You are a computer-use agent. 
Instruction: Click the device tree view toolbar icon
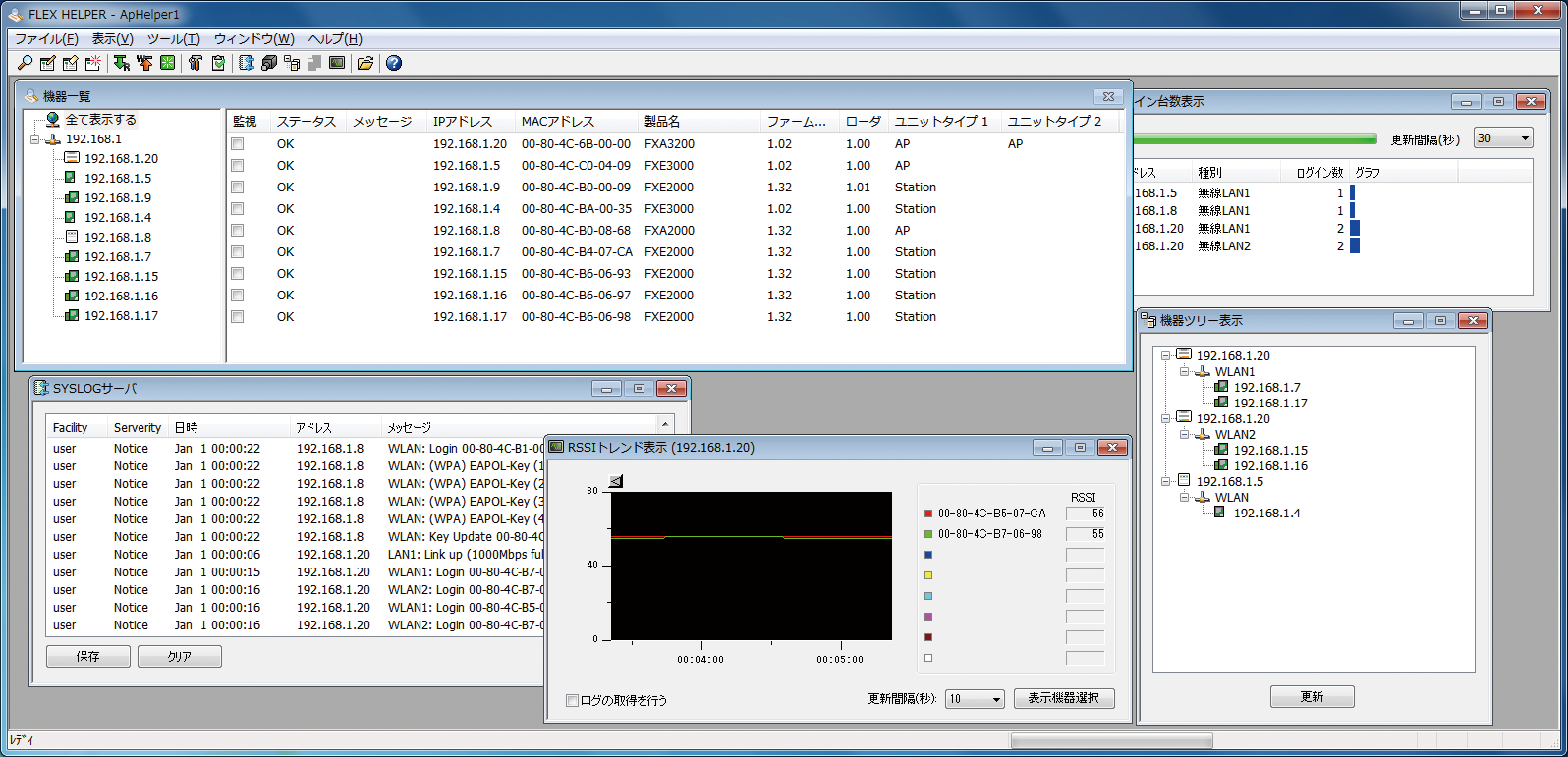coord(292,63)
